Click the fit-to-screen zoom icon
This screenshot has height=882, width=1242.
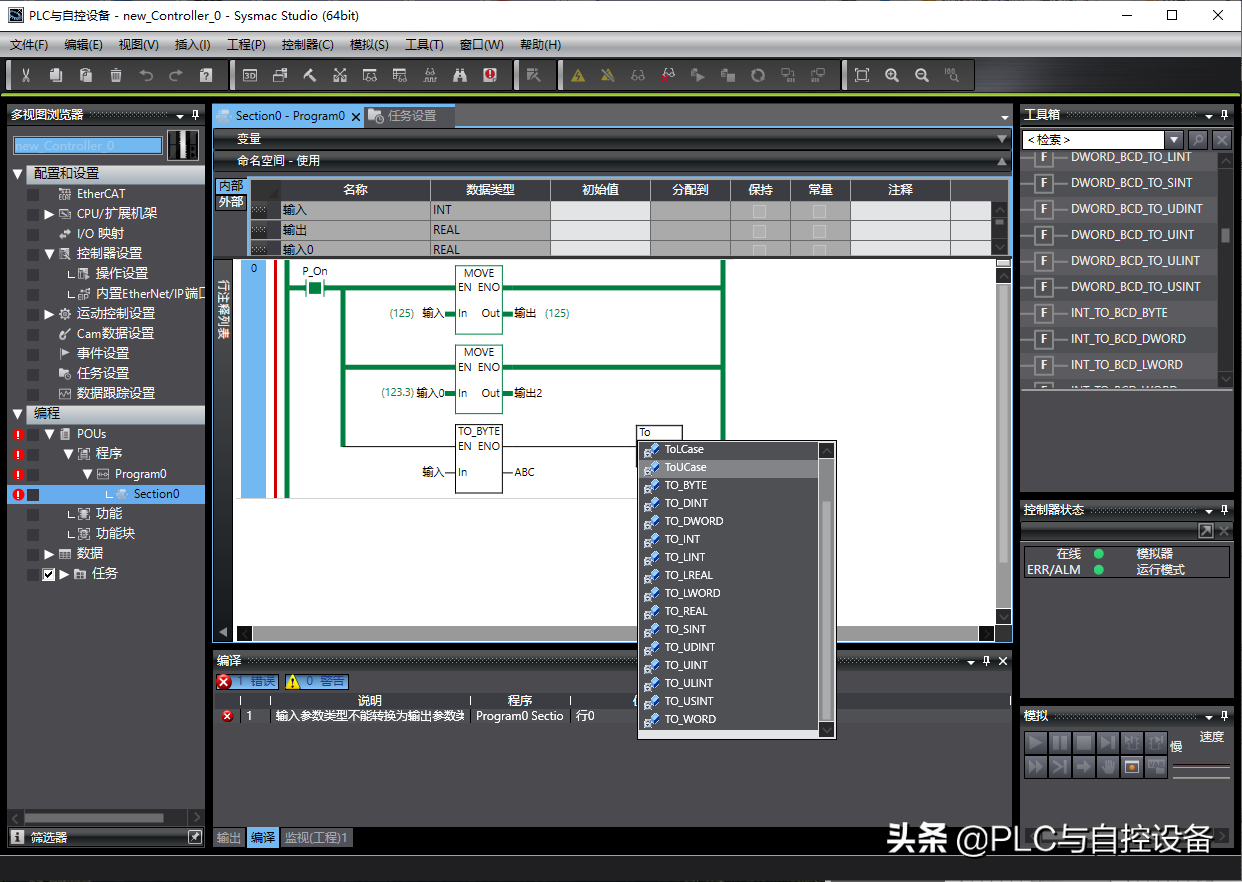(862, 75)
